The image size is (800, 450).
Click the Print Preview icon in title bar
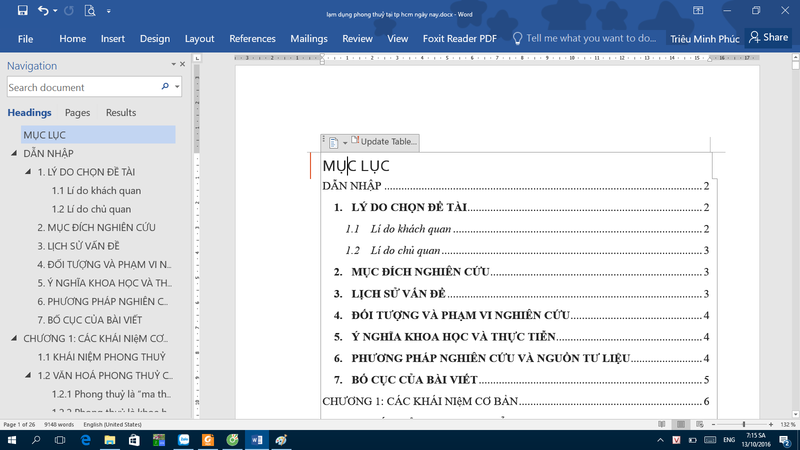tap(90, 11)
